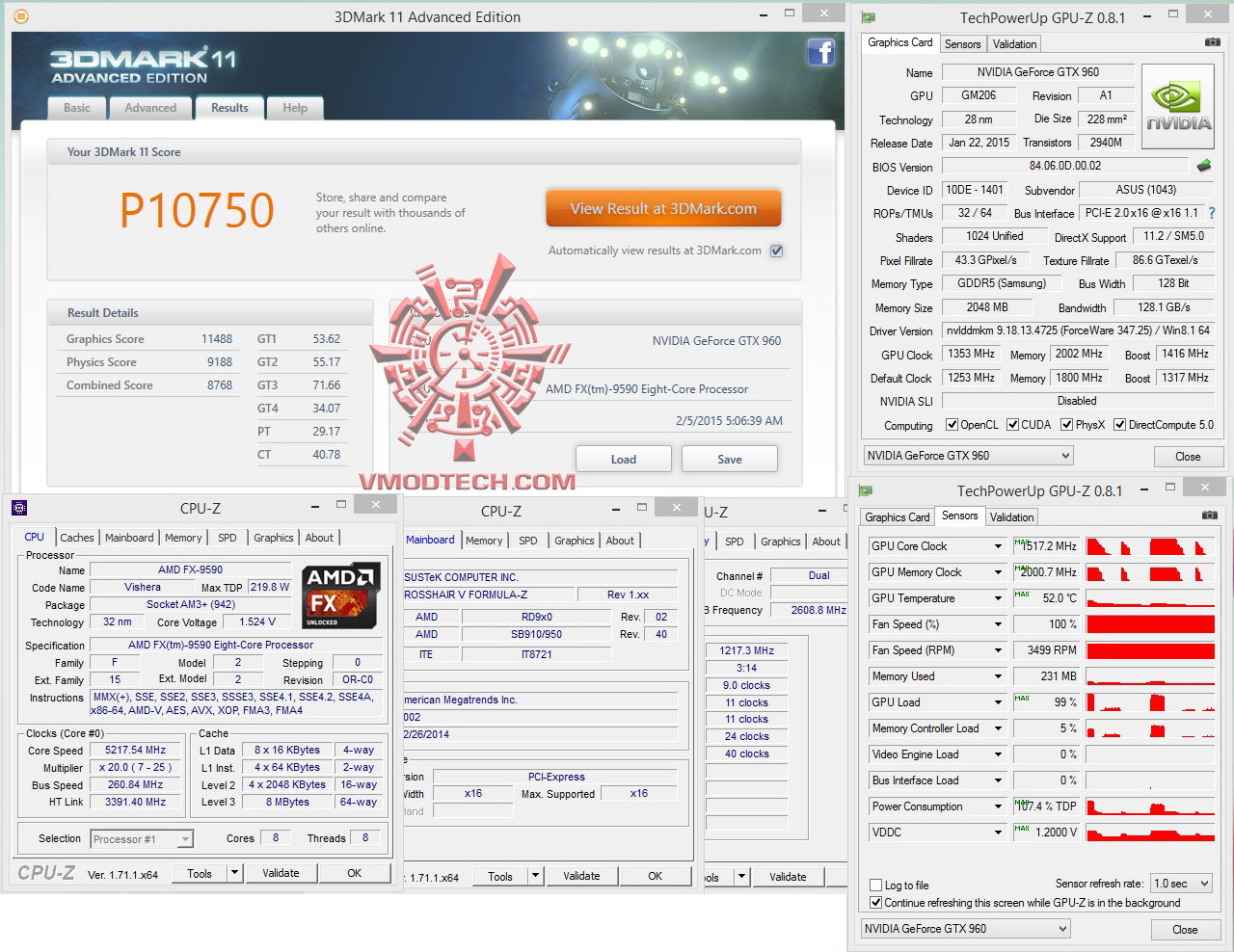Image resolution: width=1234 pixels, height=952 pixels.
Task: Click the Combined Score value 8768
Action: 220,385
